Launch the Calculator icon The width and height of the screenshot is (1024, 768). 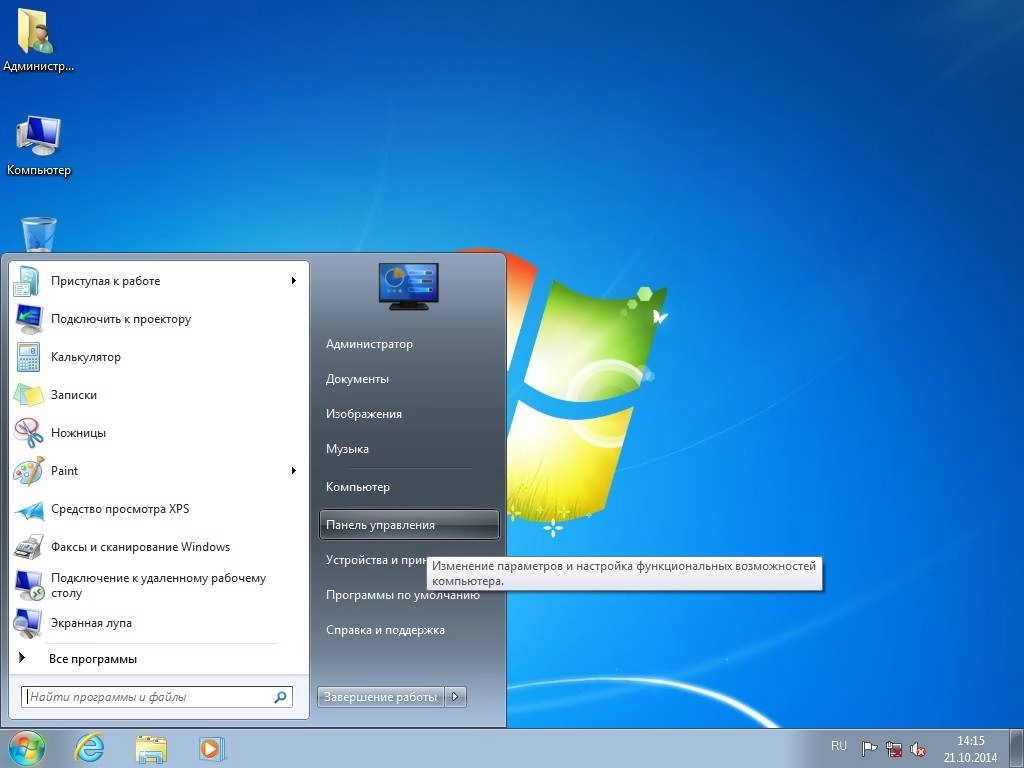(x=29, y=357)
